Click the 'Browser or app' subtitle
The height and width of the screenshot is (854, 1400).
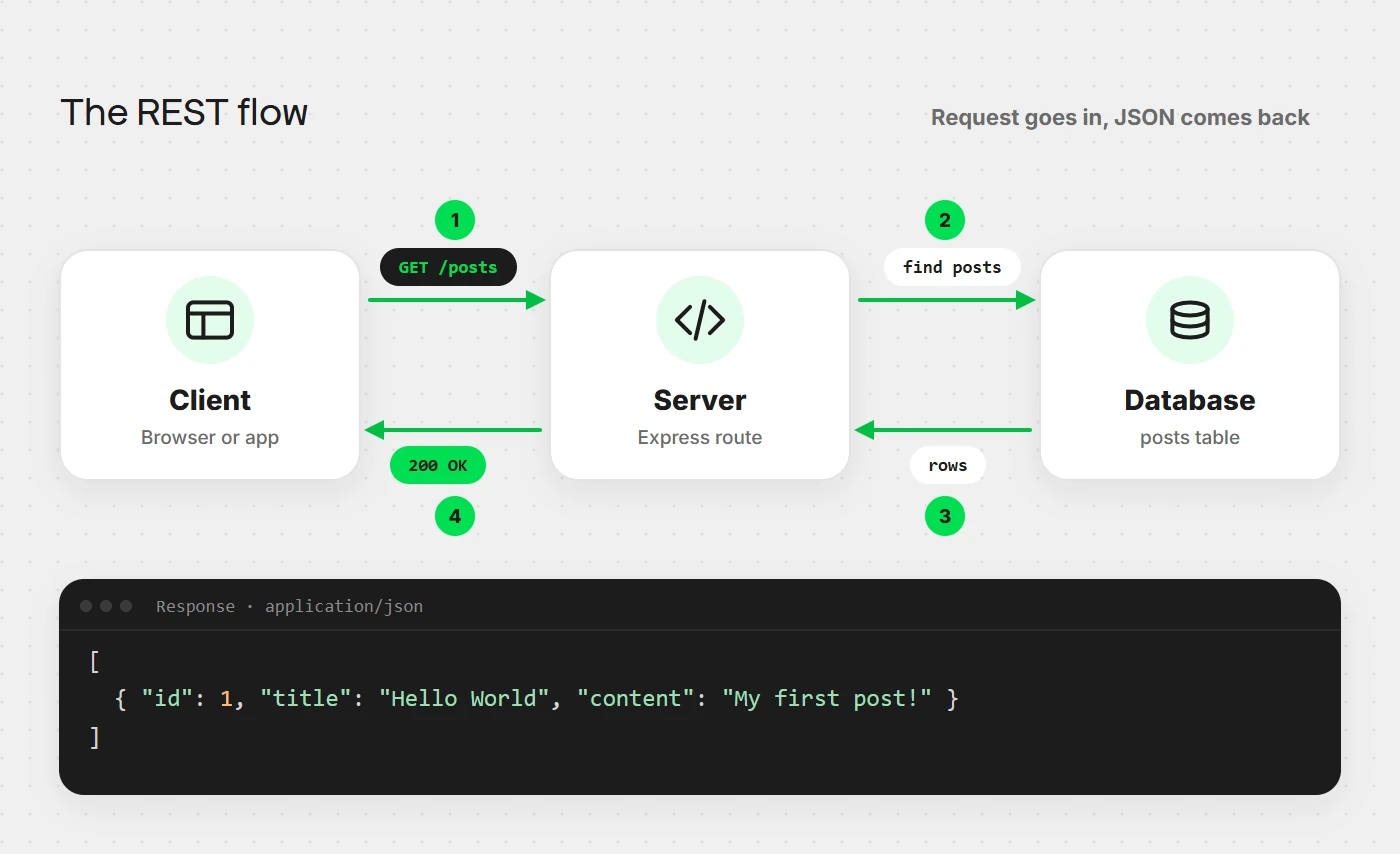pyautogui.click(x=210, y=437)
